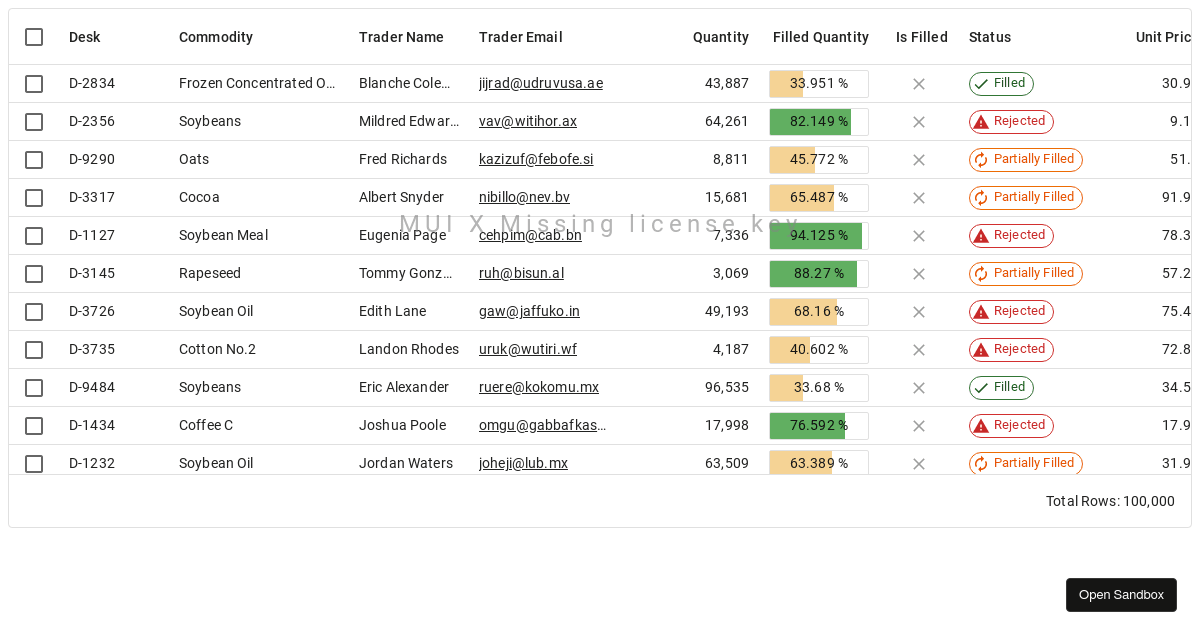Click the Rejected chip for Landon Rhodes
This screenshot has width=1200, height=630.
click(1011, 350)
